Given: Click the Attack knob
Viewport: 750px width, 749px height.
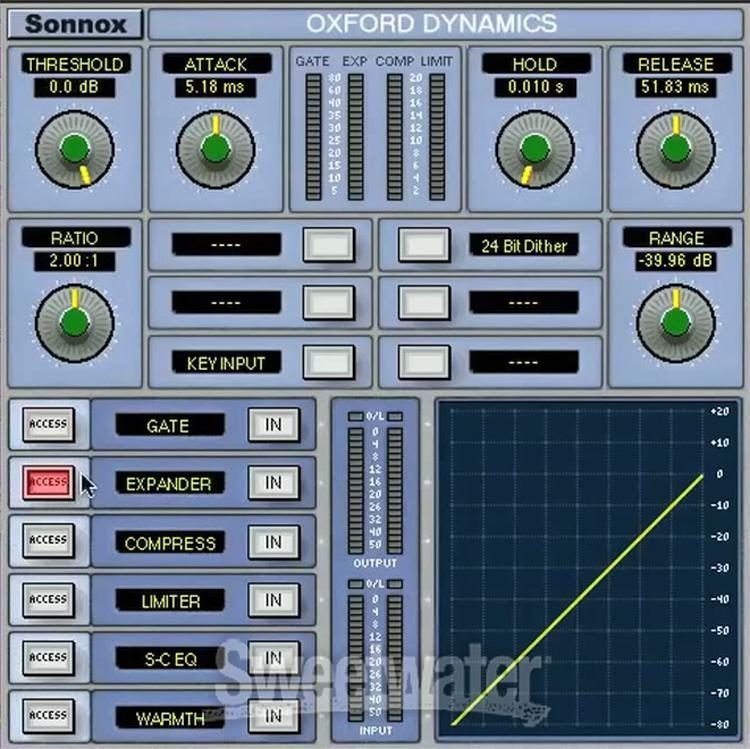Looking at the screenshot, I should [216, 150].
